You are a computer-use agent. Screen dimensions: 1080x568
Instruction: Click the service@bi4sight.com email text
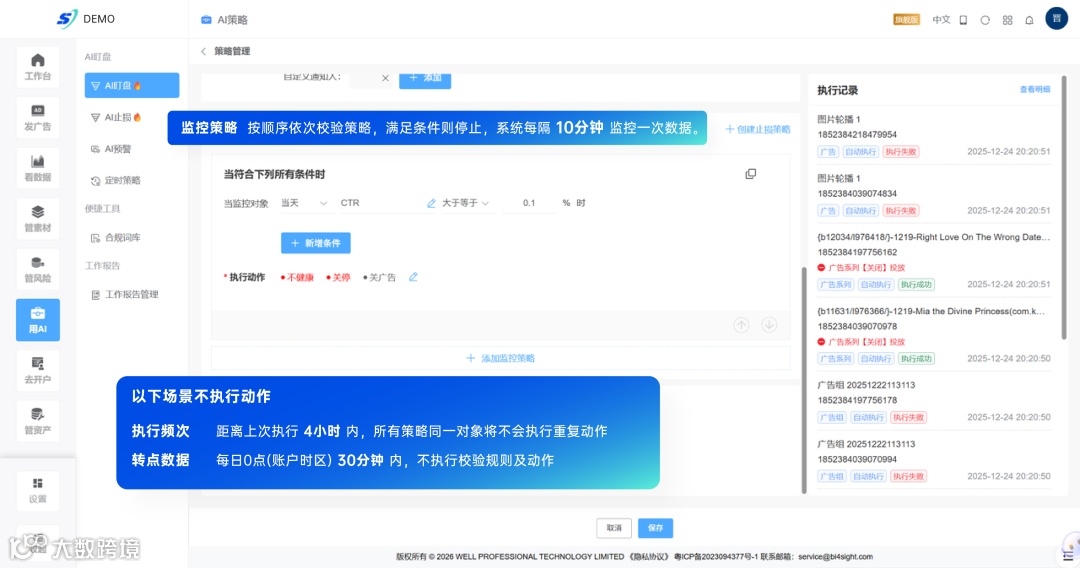(835, 557)
